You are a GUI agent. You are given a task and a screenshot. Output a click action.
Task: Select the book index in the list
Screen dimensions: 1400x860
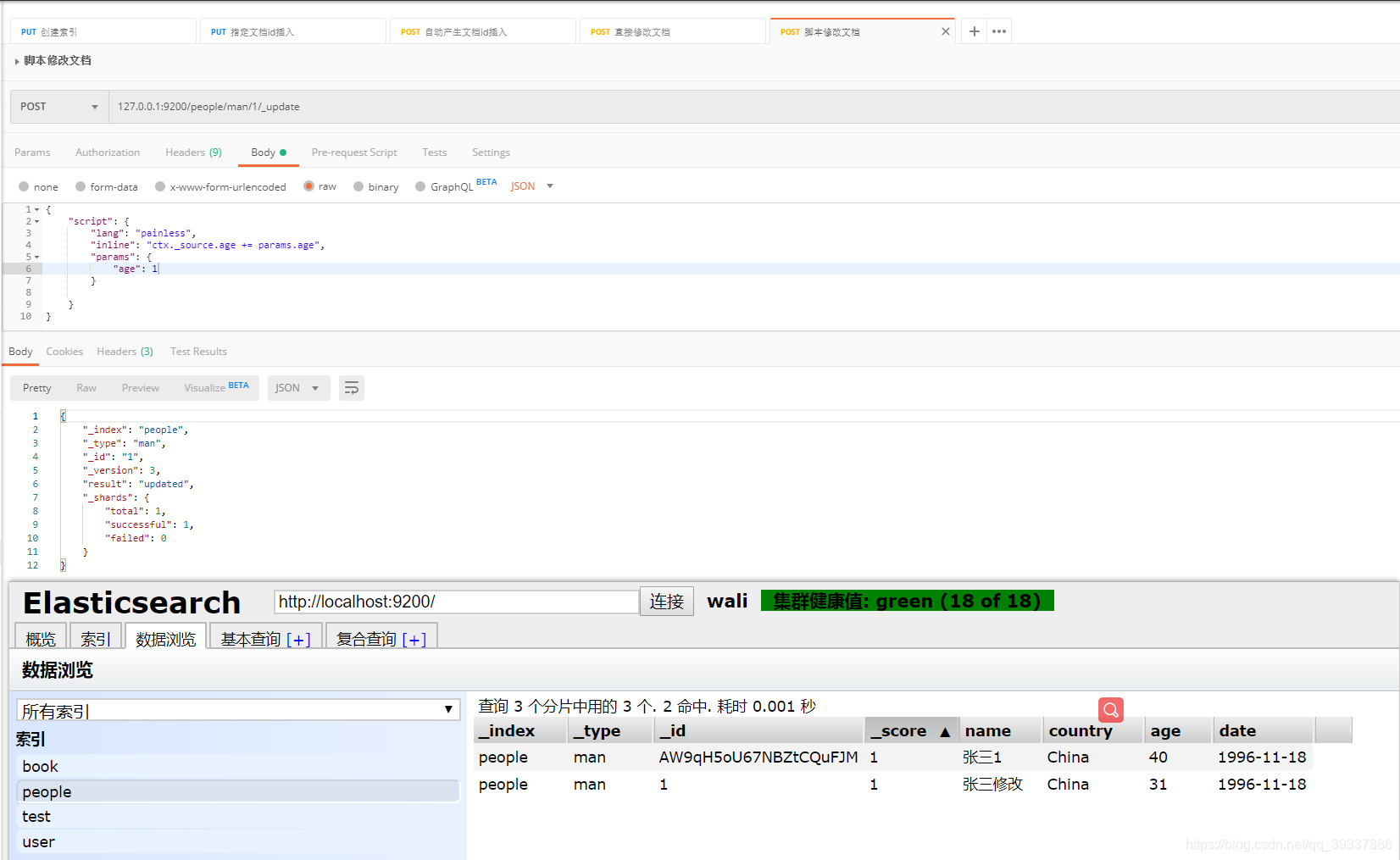pyautogui.click(x=238, y=767)
